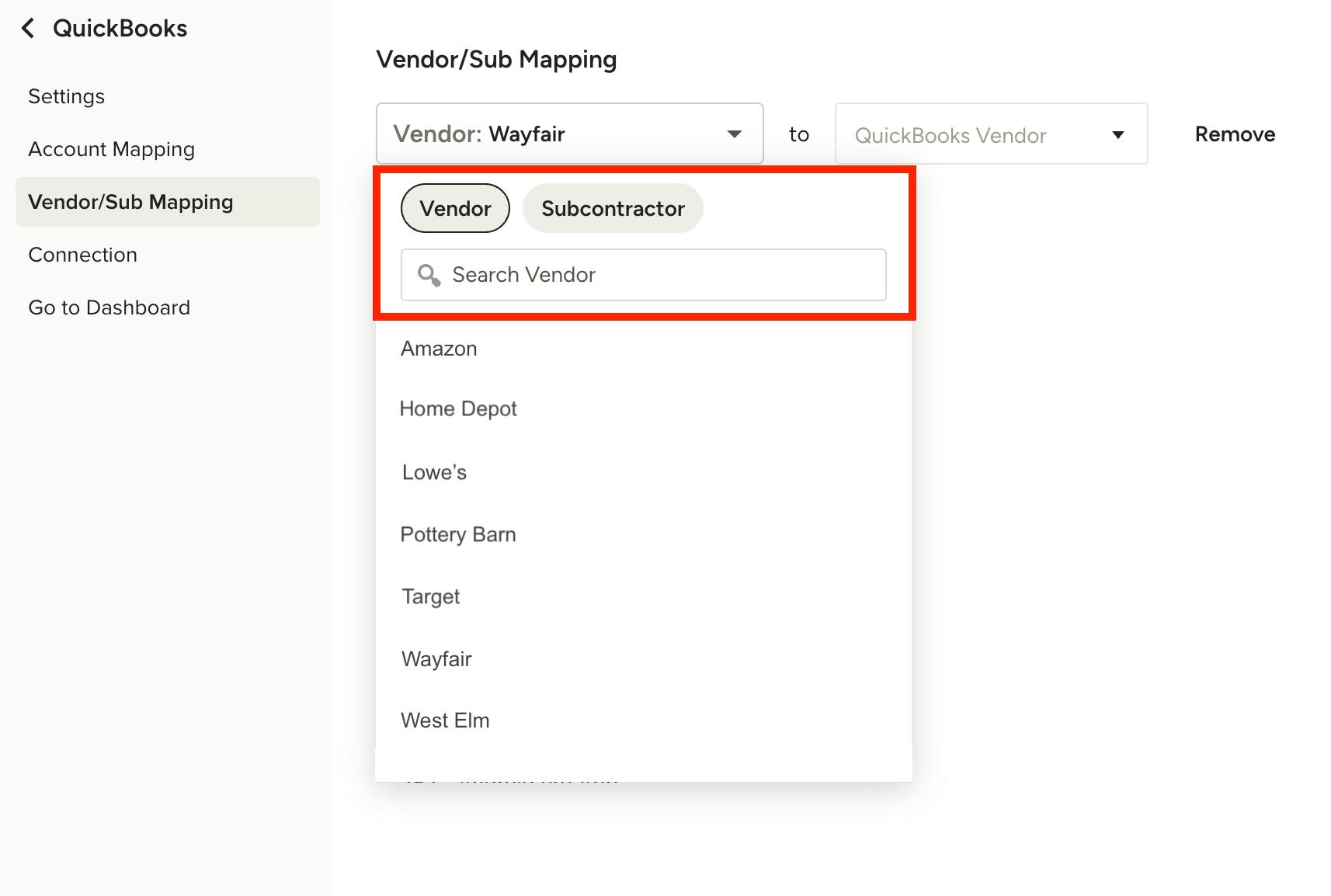Focus the Search Vendor field
This screenshot has width=1331, height=896.
click(644, 275)
